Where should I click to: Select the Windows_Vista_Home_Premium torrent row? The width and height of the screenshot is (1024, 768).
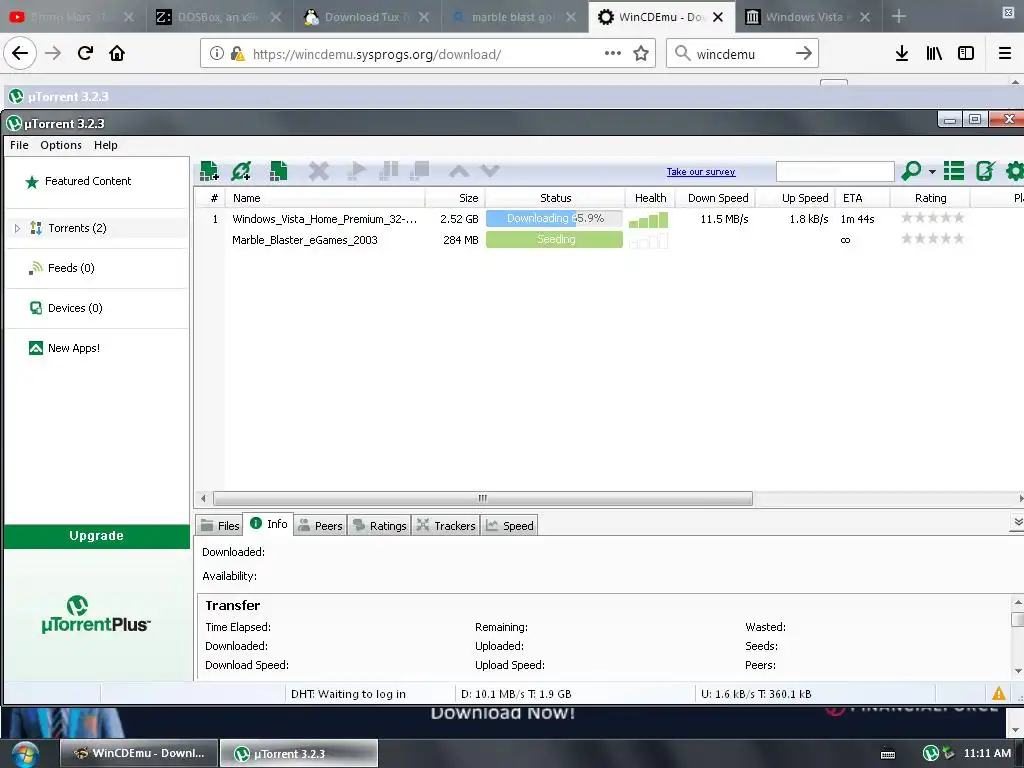[609, 219]
